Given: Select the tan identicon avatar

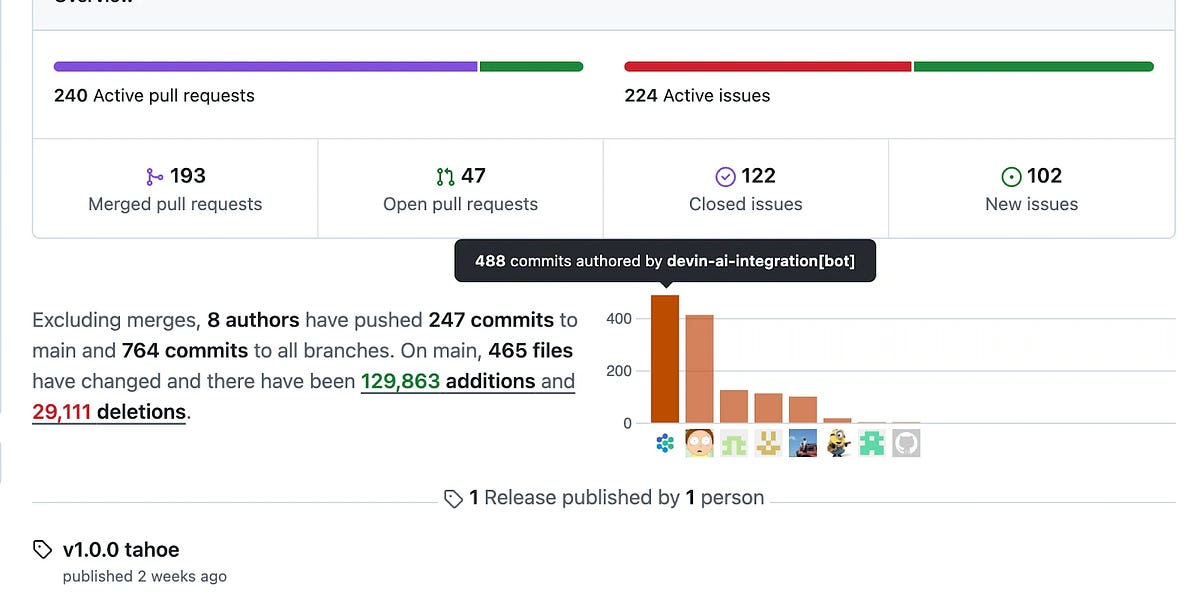Looking at the screenshot, I should (768, 443).
